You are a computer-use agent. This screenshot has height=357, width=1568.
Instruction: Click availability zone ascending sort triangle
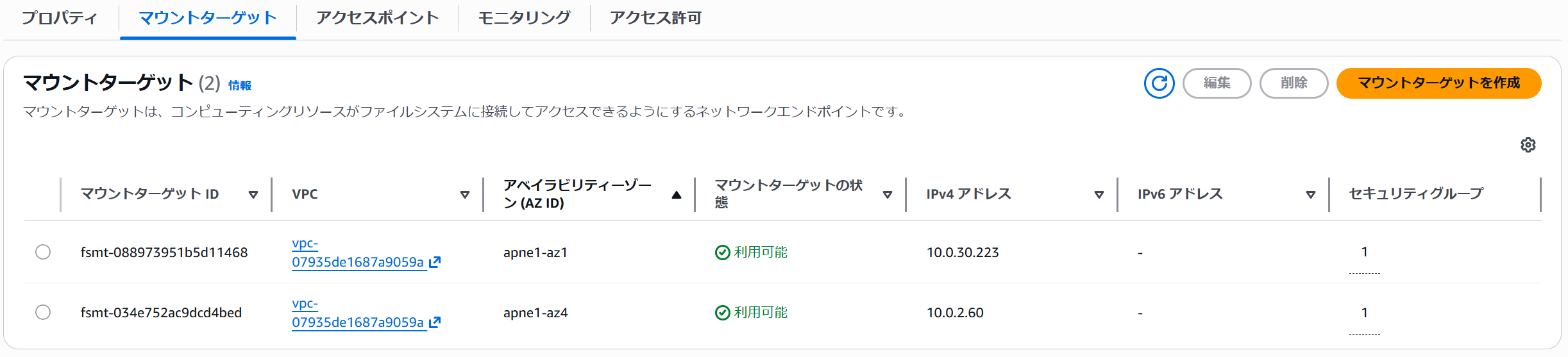click(677, 195)
